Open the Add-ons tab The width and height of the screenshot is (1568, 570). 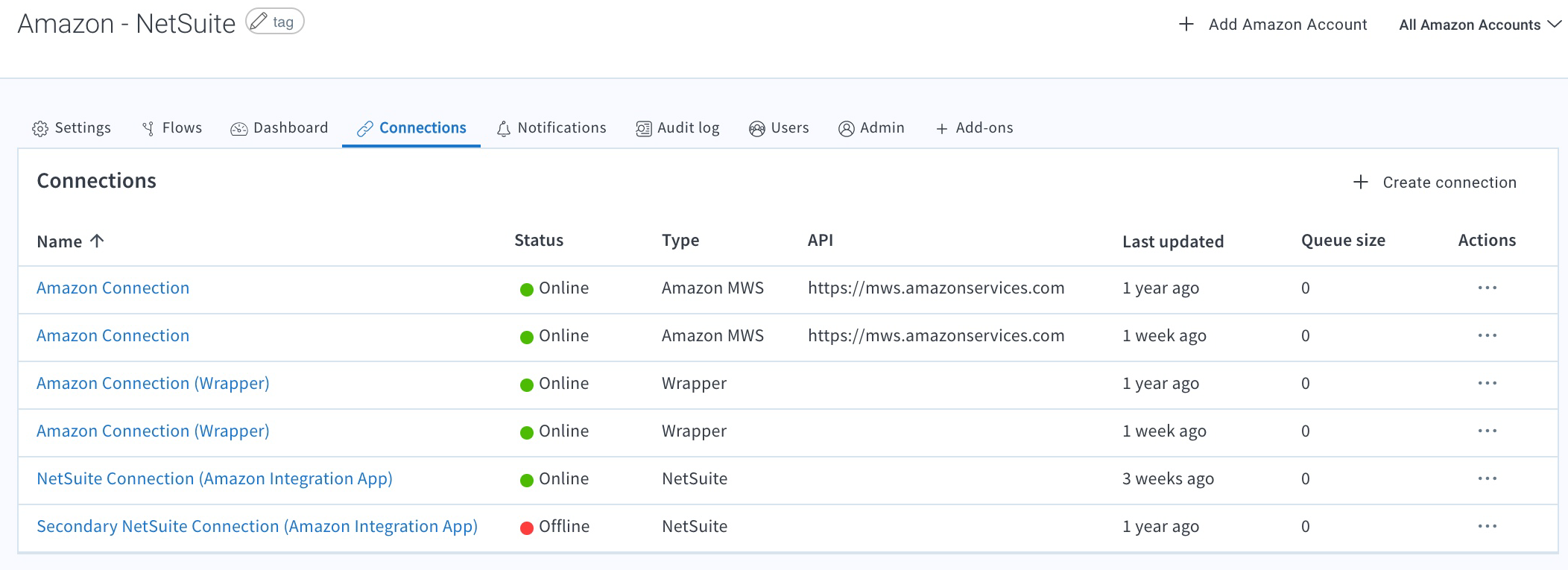tap(974, 128)
